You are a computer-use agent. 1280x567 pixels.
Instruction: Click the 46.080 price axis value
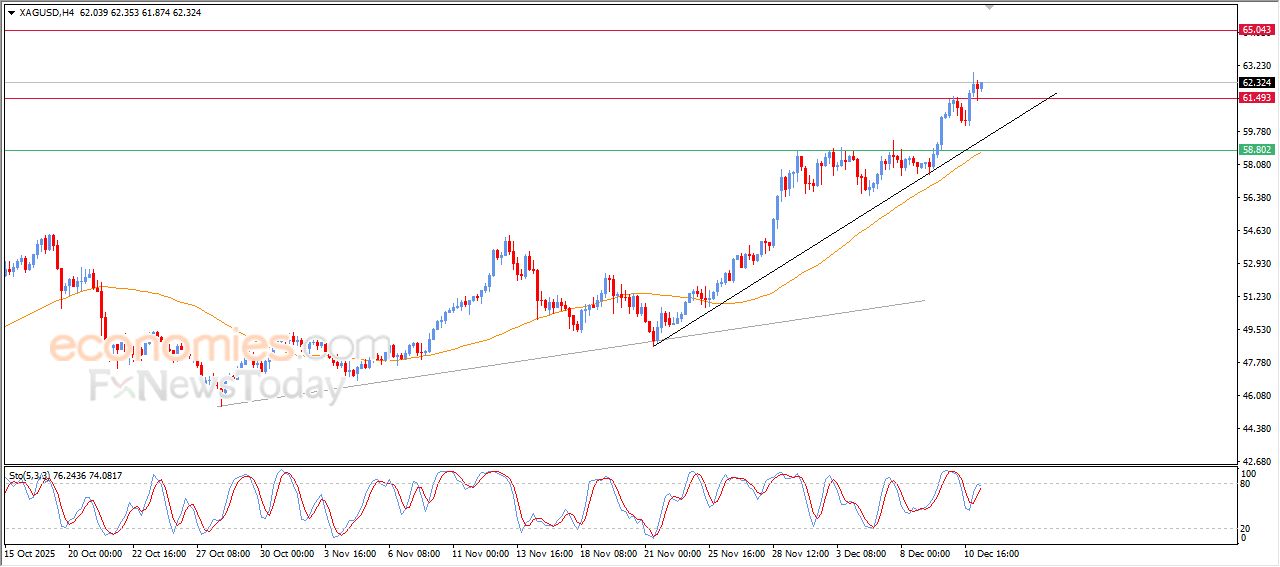1256,396
